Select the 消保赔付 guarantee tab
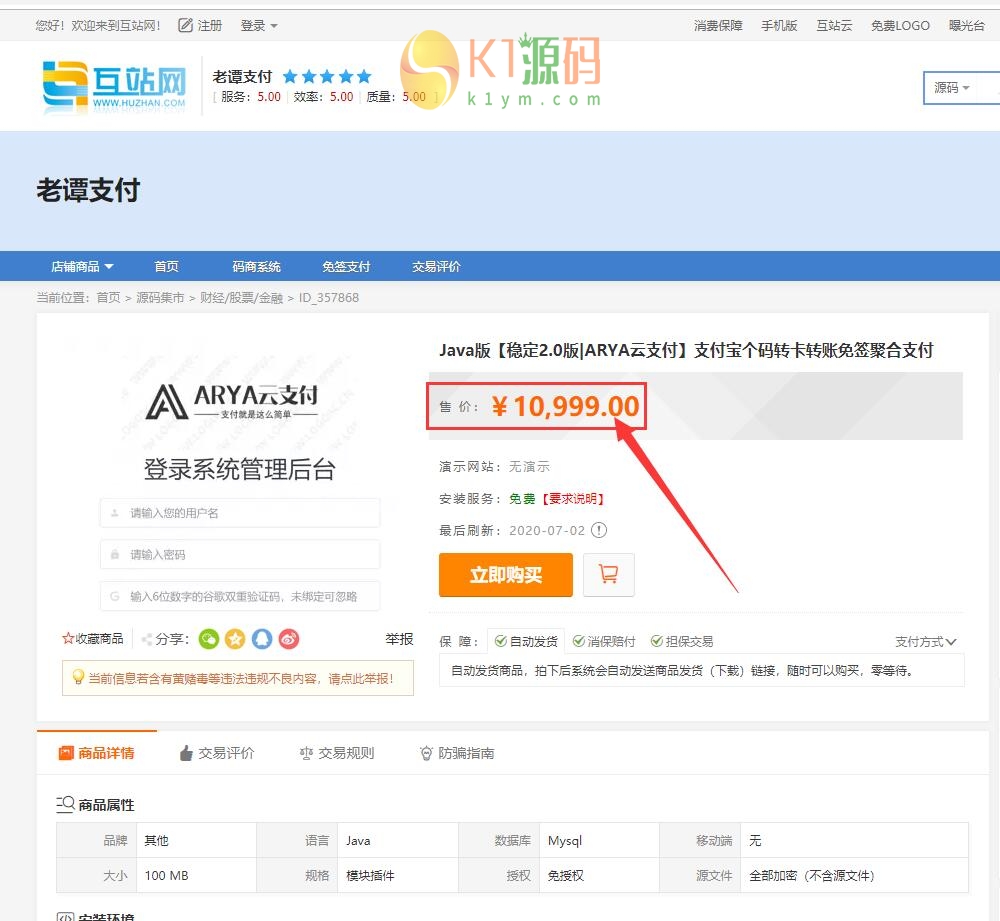 (x=604, y=642)
